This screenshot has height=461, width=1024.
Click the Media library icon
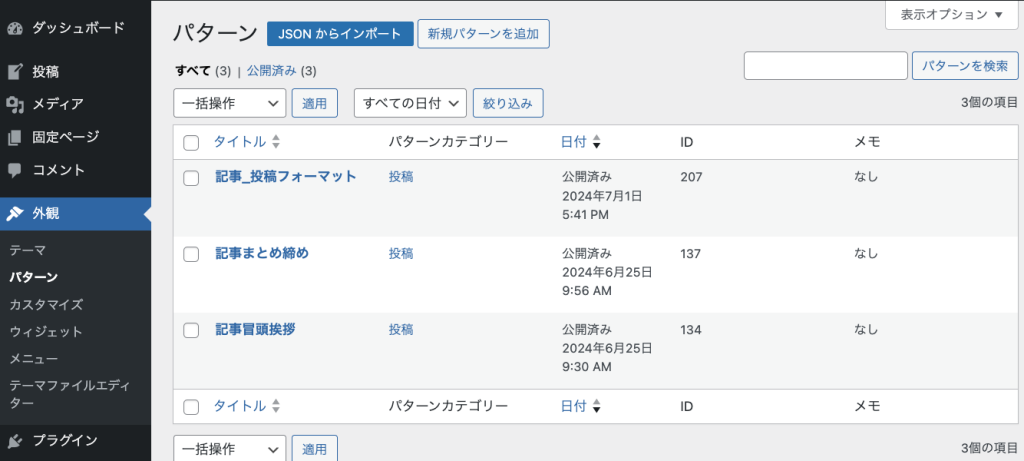coord(15,104)
